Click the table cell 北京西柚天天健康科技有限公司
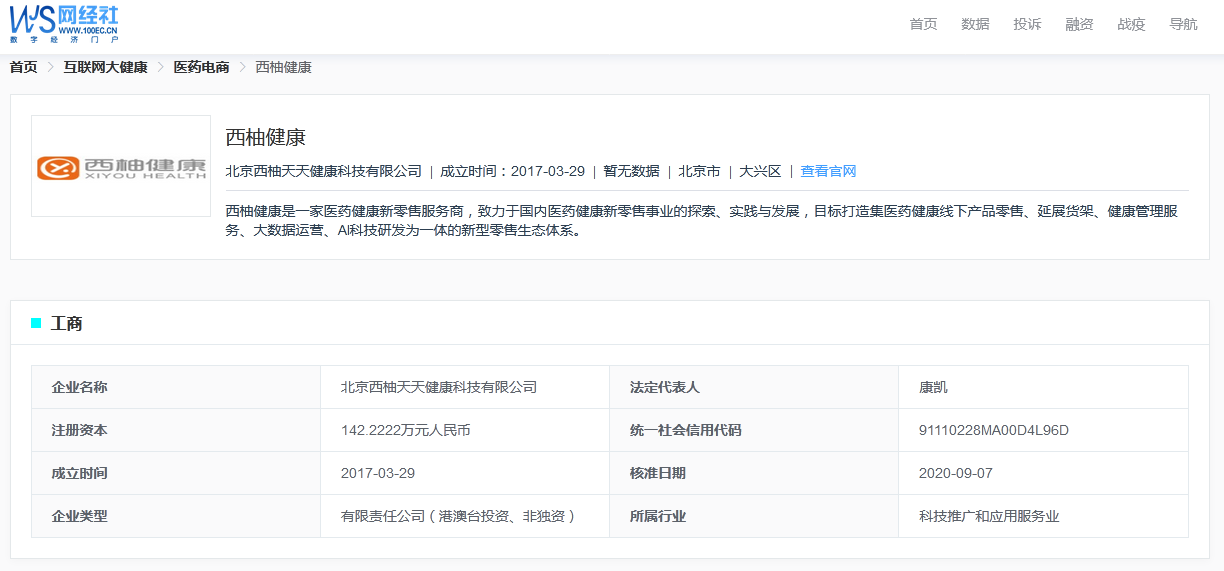 coord(465,387)
